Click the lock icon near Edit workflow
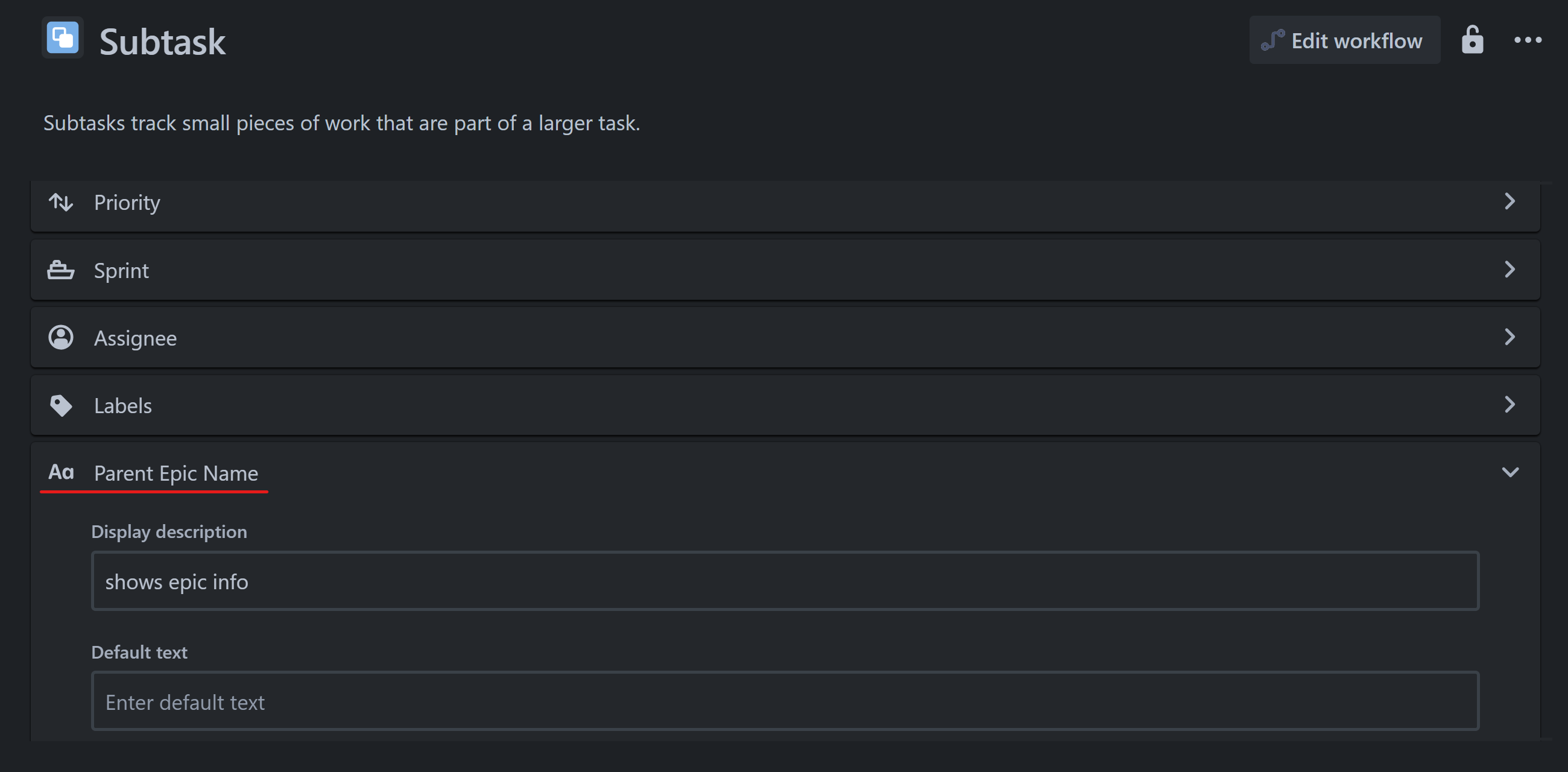The height and width of the screenshot is (772, 1568). click(1472, 40)
